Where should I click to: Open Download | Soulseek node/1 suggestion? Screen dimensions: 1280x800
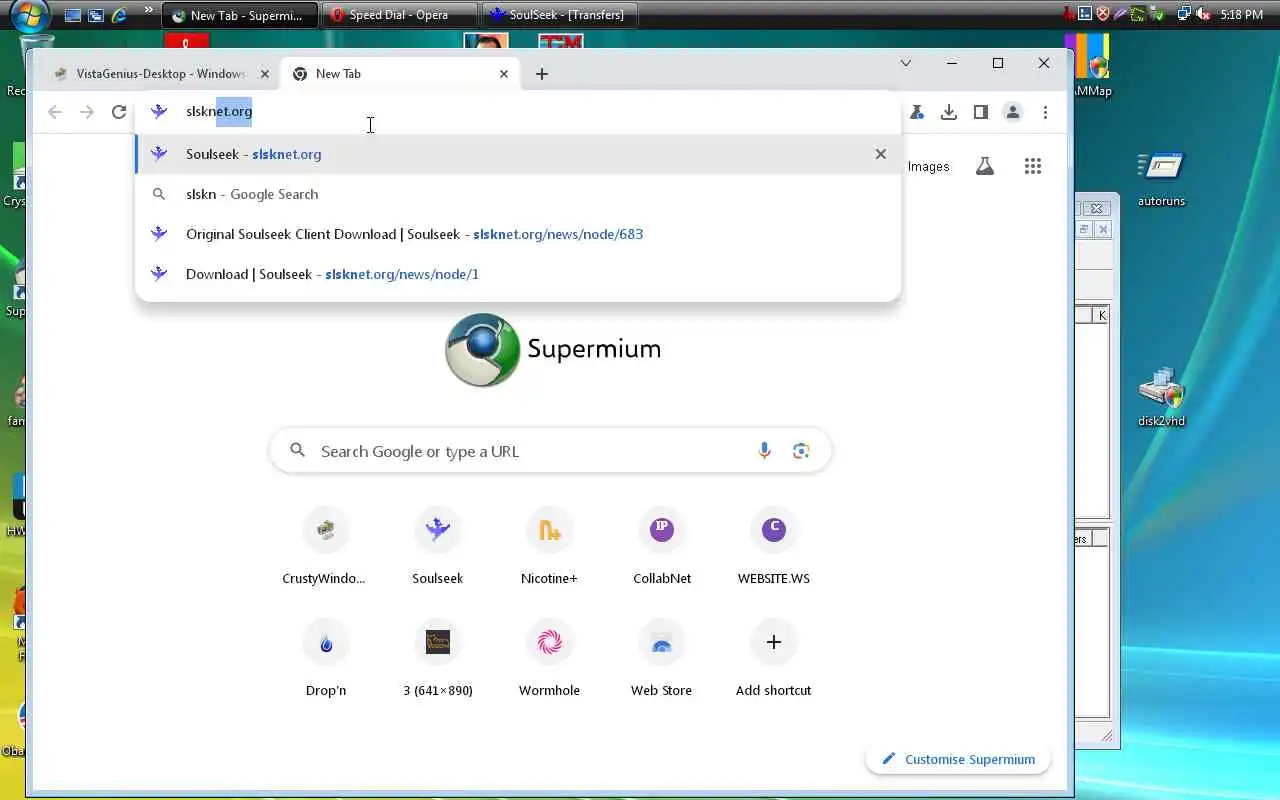click(x=518, y=274)
